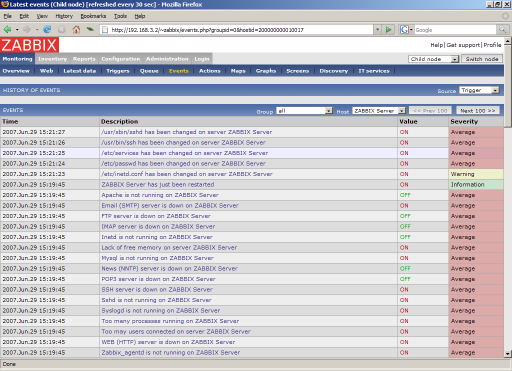The height and width of the screenshot is (371, 512).
Task: Open the Child node dropdown
Action: click(433, 59)
